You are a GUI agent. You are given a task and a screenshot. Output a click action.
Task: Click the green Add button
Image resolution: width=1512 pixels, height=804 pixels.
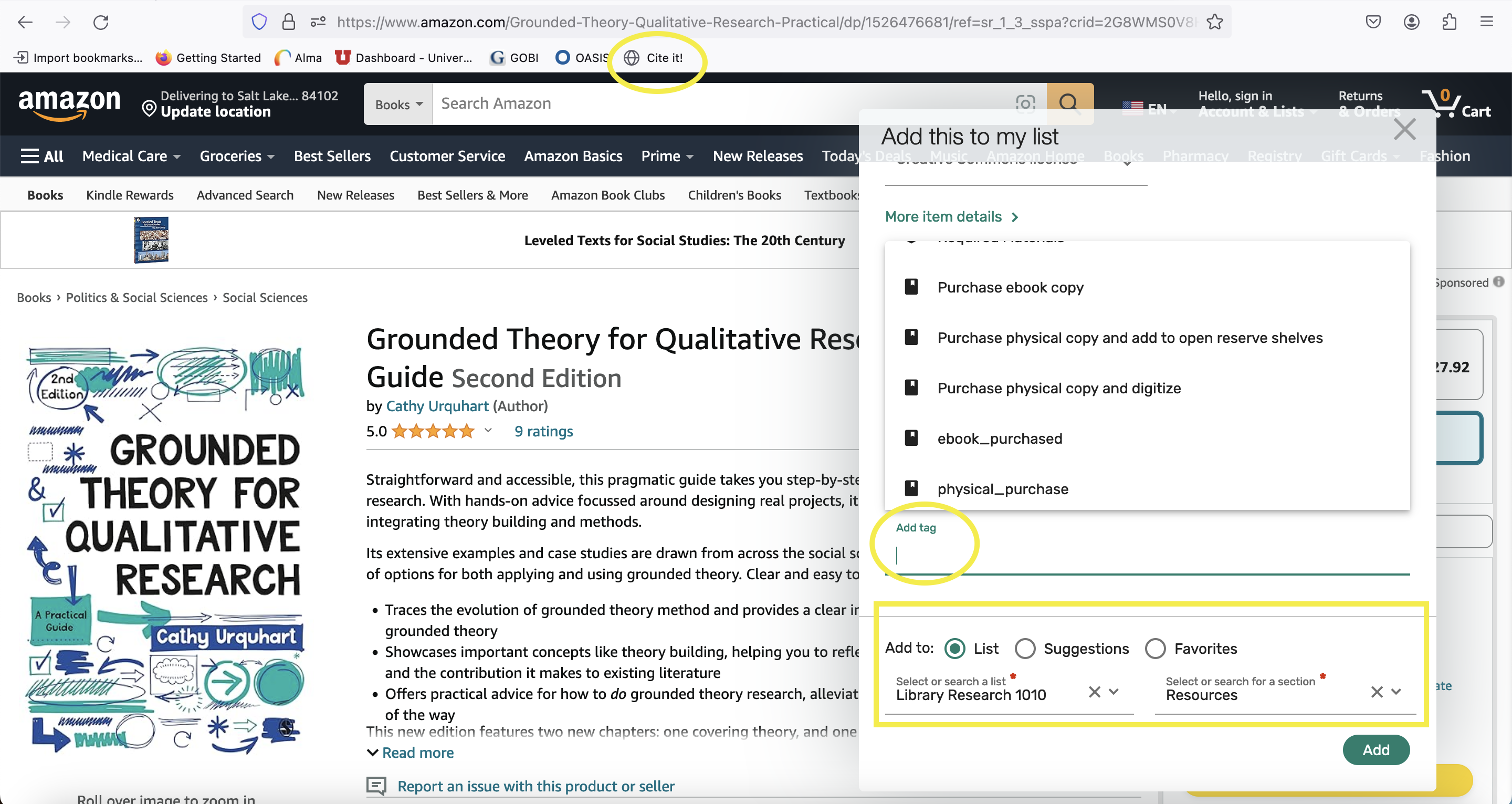pos(1376,750)
